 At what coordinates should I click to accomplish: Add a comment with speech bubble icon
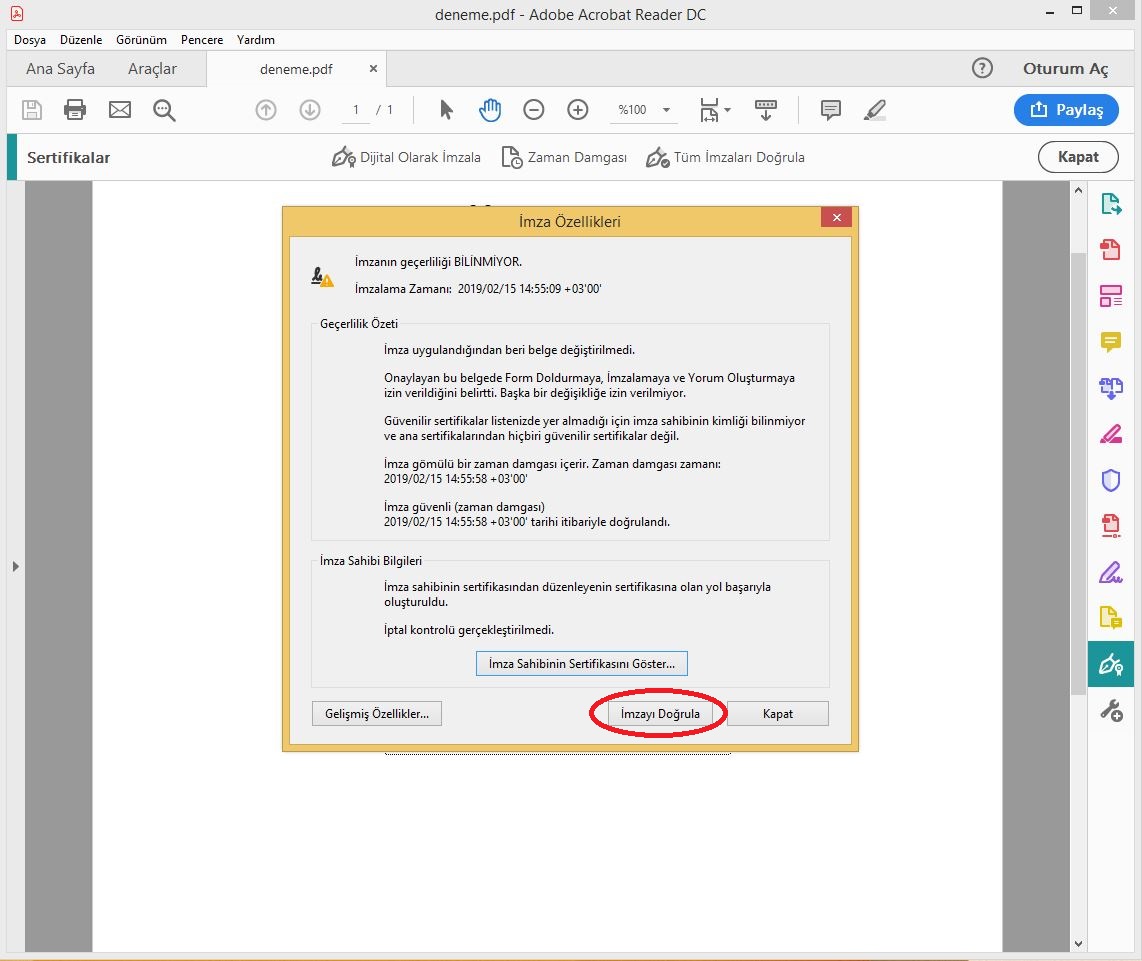(830, 110)
